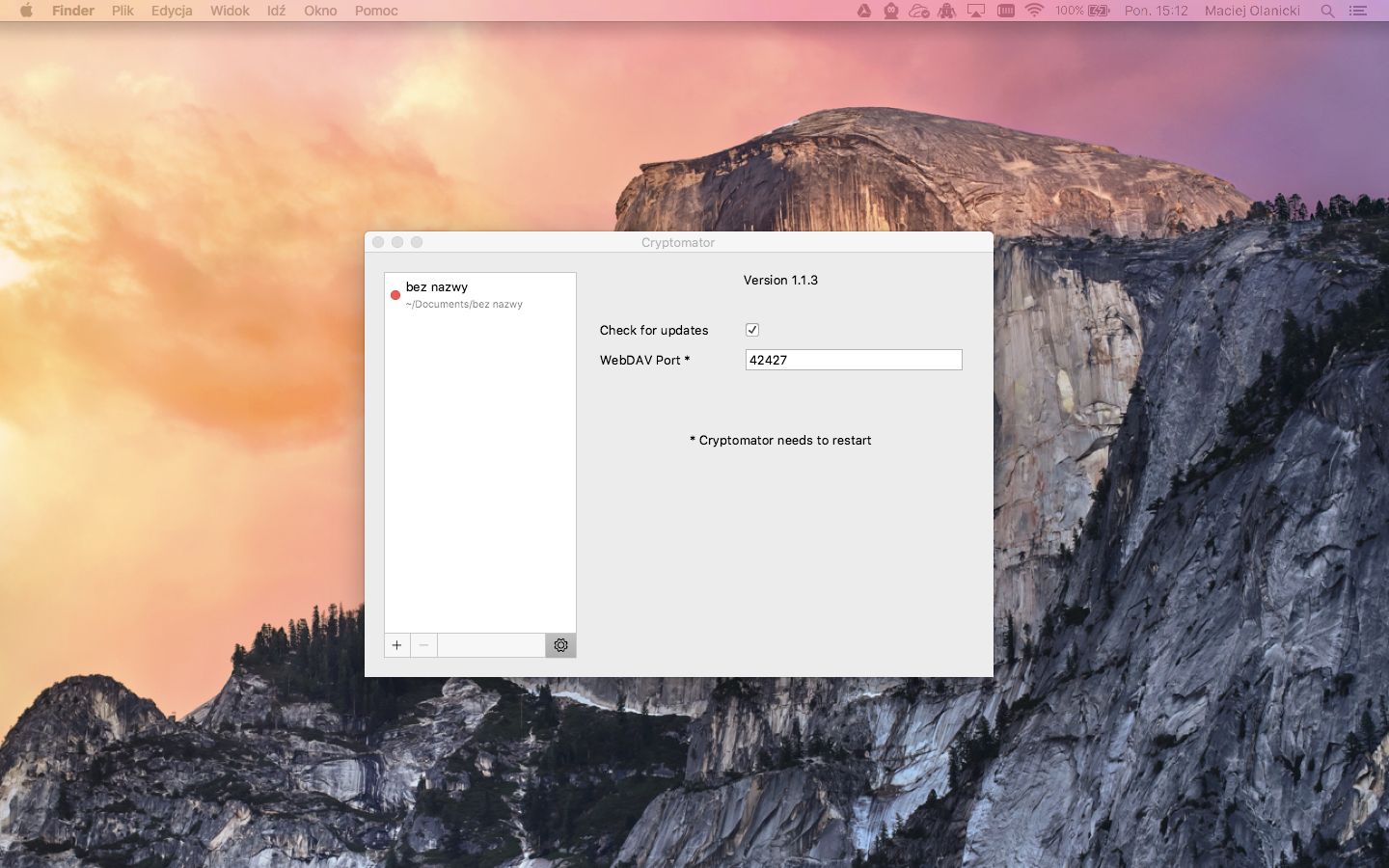
Task: Click the Cryptomator window title bar
Action: click(x=678, y=242)
